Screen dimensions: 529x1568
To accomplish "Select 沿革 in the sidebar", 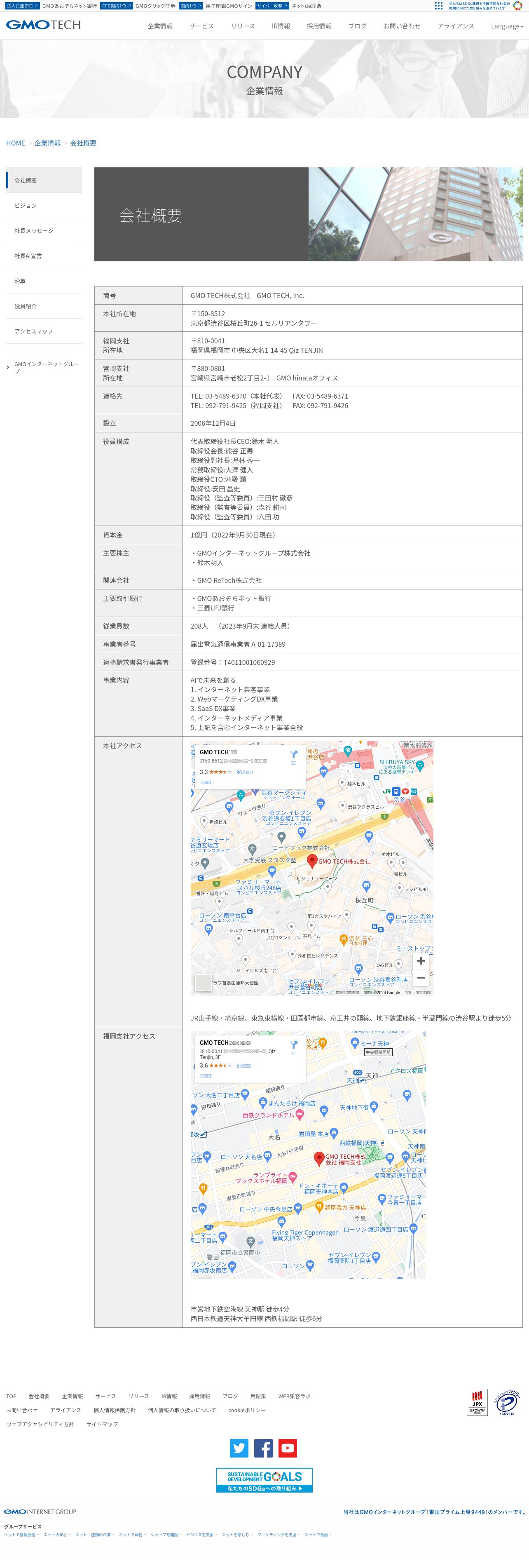I will click(44, 281).
